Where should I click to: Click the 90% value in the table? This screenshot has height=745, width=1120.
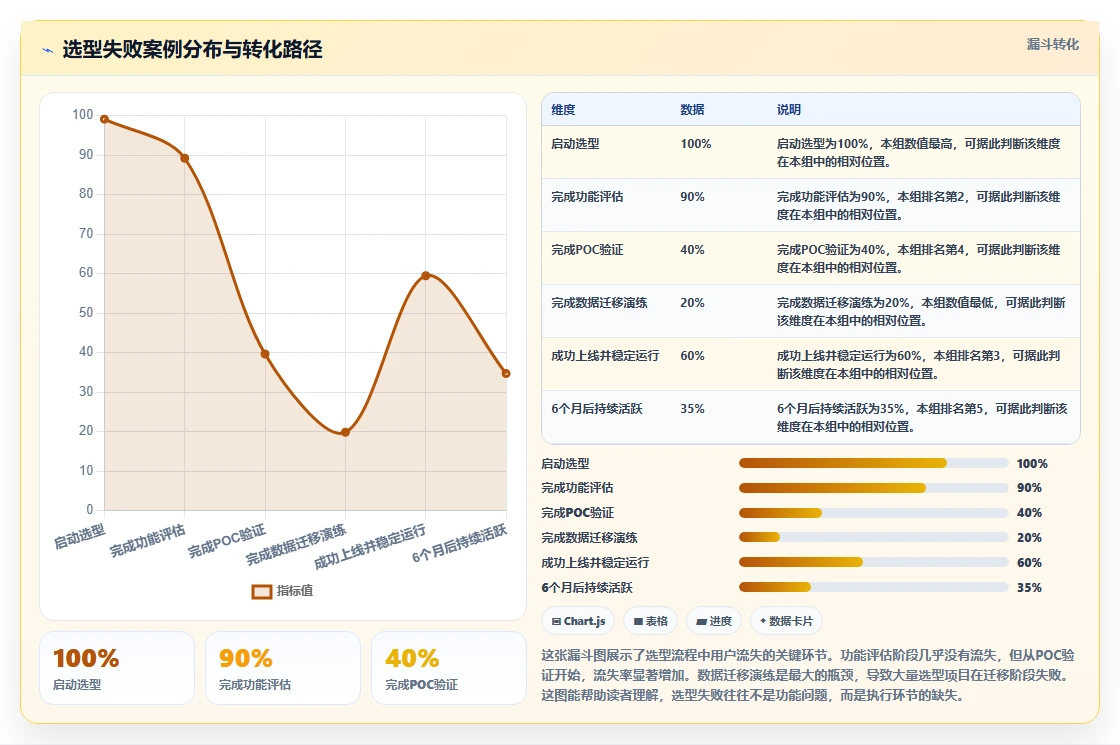(692, 196)
